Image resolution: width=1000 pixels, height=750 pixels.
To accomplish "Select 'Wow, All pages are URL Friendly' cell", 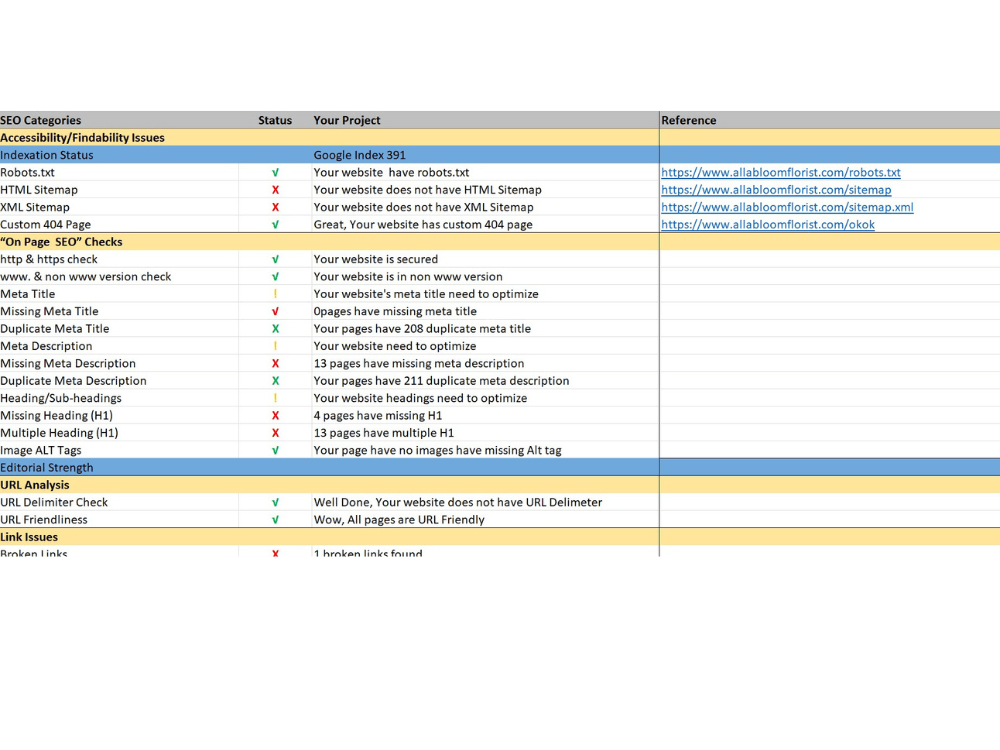I will [485, 519].
